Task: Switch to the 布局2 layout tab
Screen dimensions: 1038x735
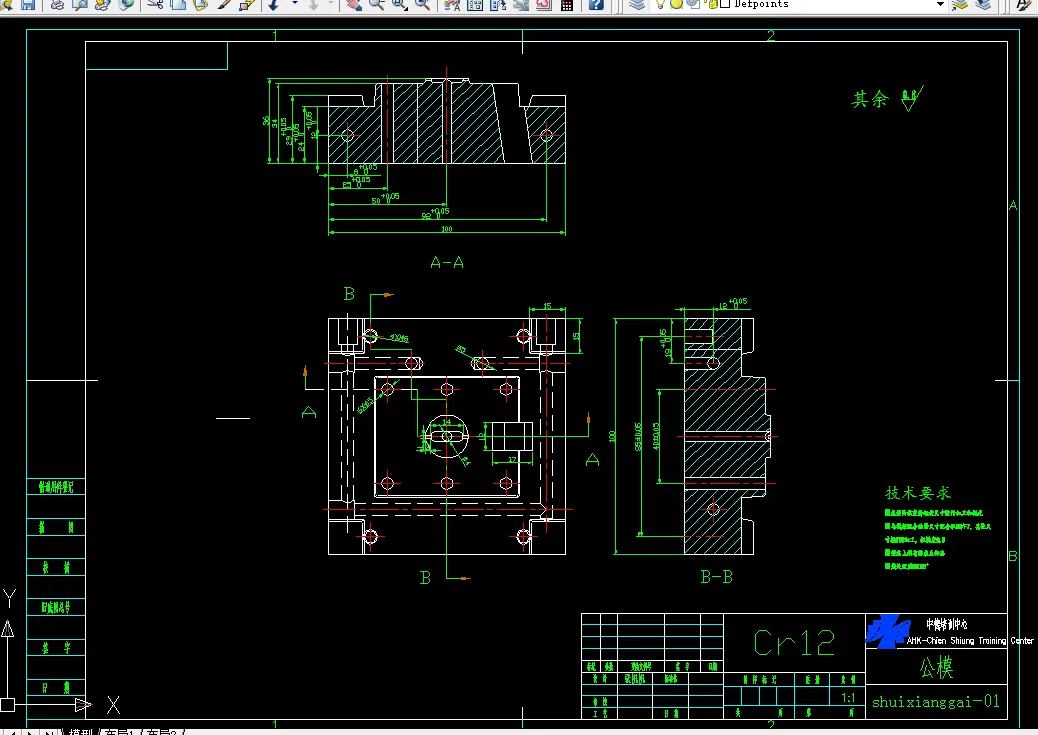Action: point(160,732)
